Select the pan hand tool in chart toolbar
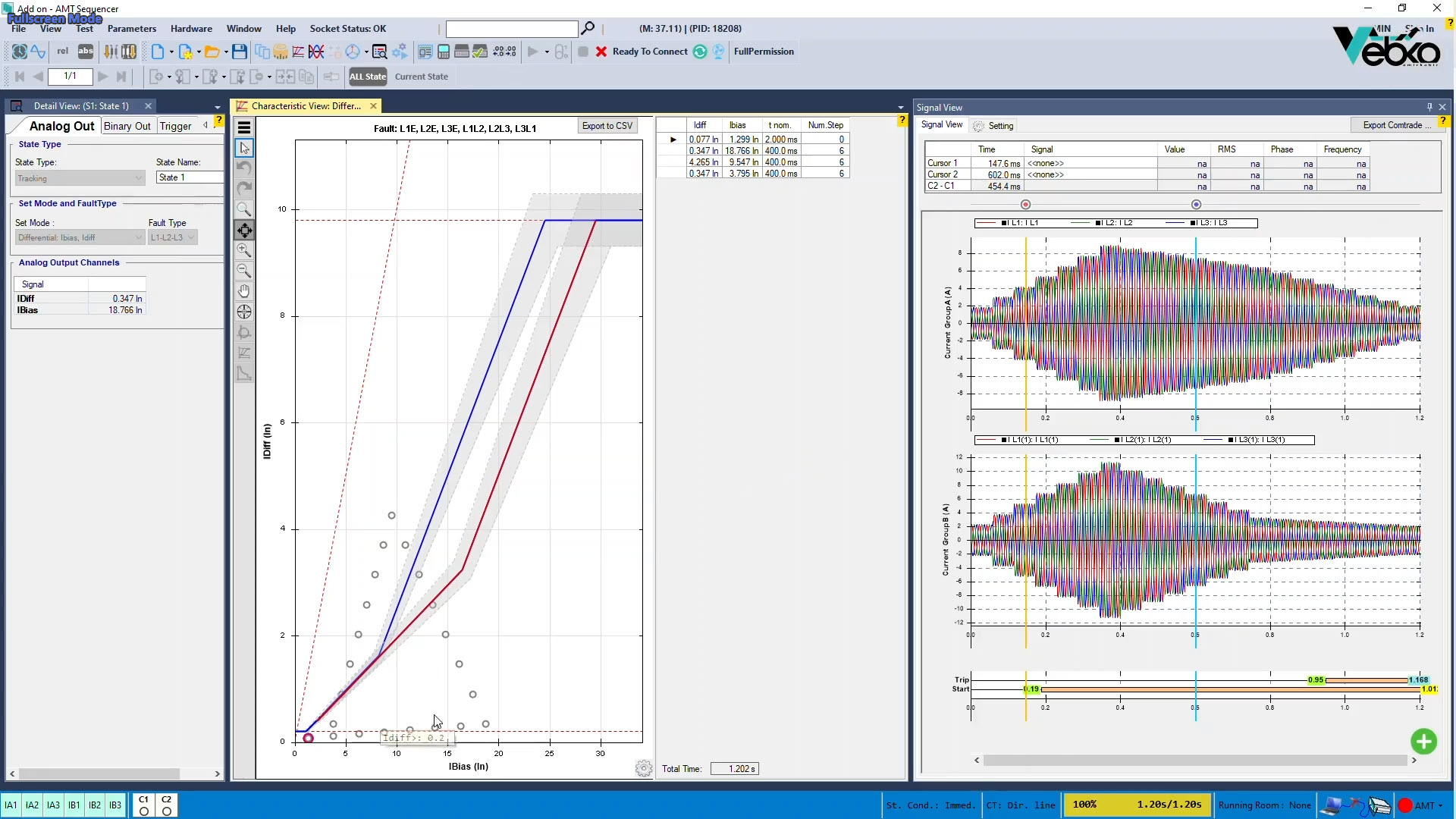Screen dimensions: 1456x819 pyautogui.click(x=244, y=291)
